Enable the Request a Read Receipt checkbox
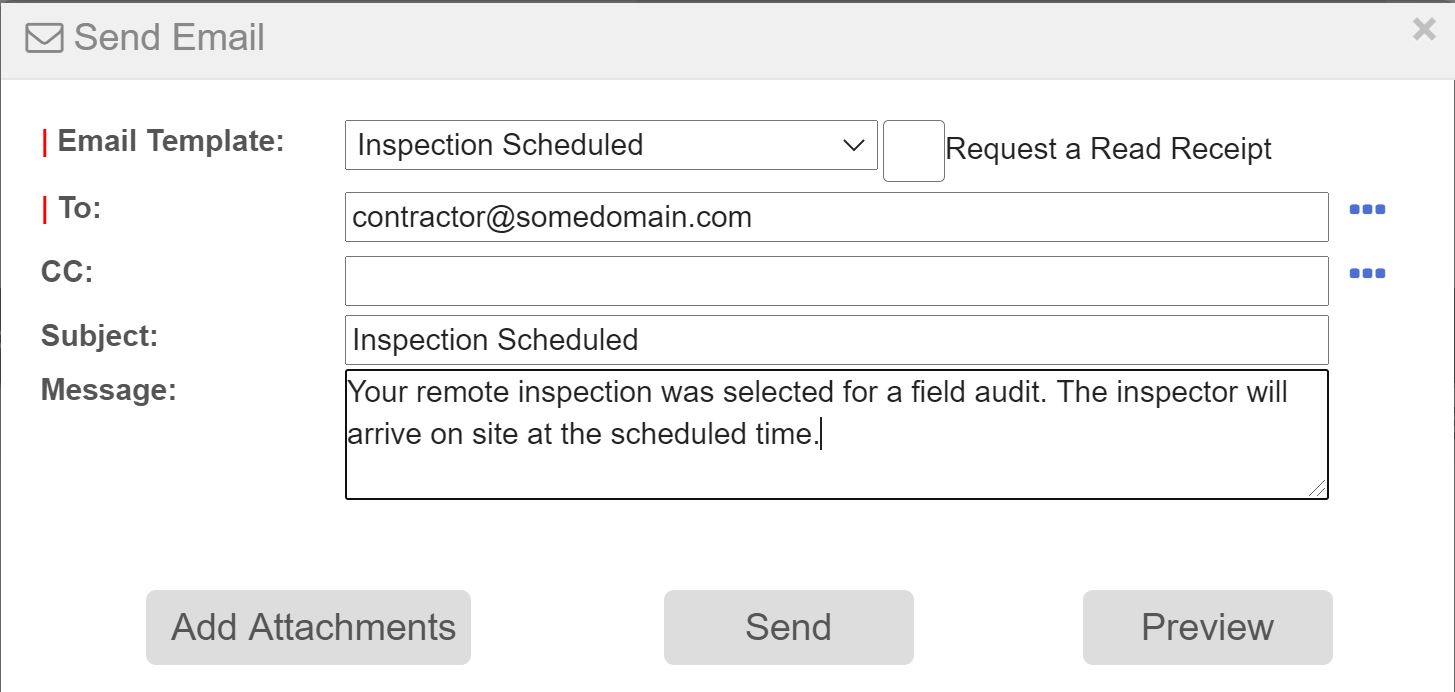This screenshot has width=1455, height=692. point(913,151)
